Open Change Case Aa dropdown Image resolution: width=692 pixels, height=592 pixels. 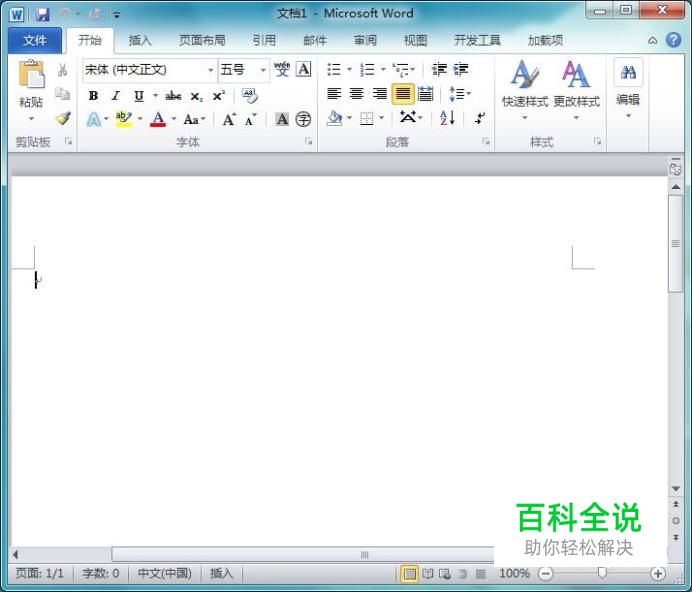pyautogui.click(x=195, y=120)
